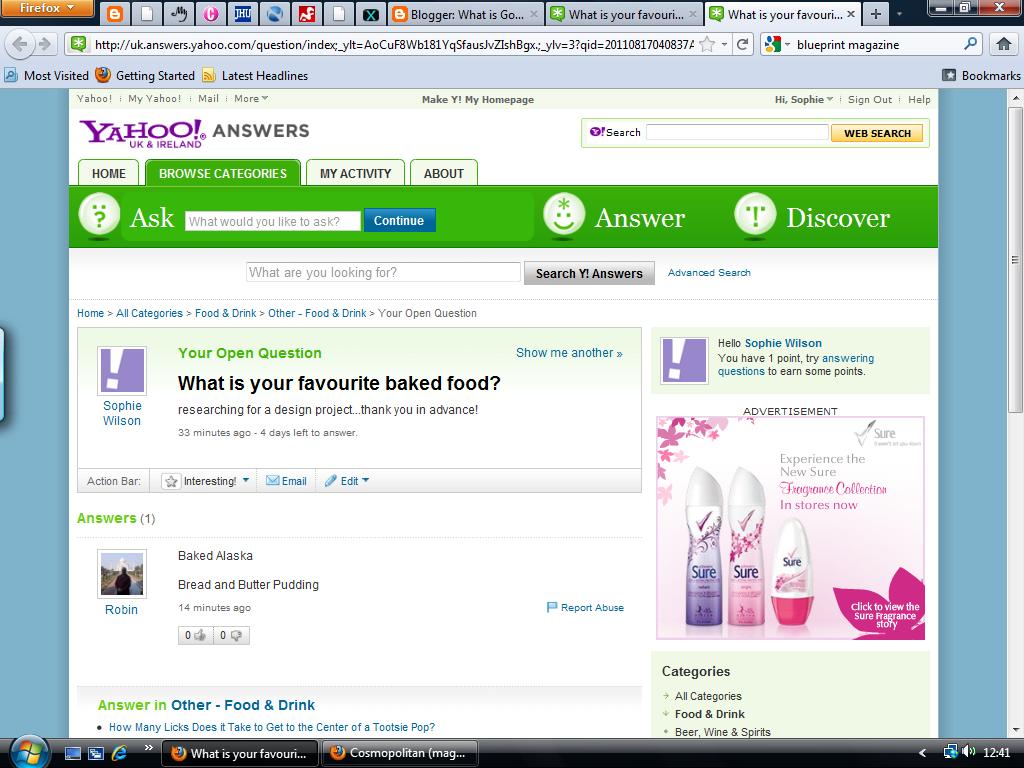
Task: Click the WEB SEARCH button
Action: coord(877,133)
